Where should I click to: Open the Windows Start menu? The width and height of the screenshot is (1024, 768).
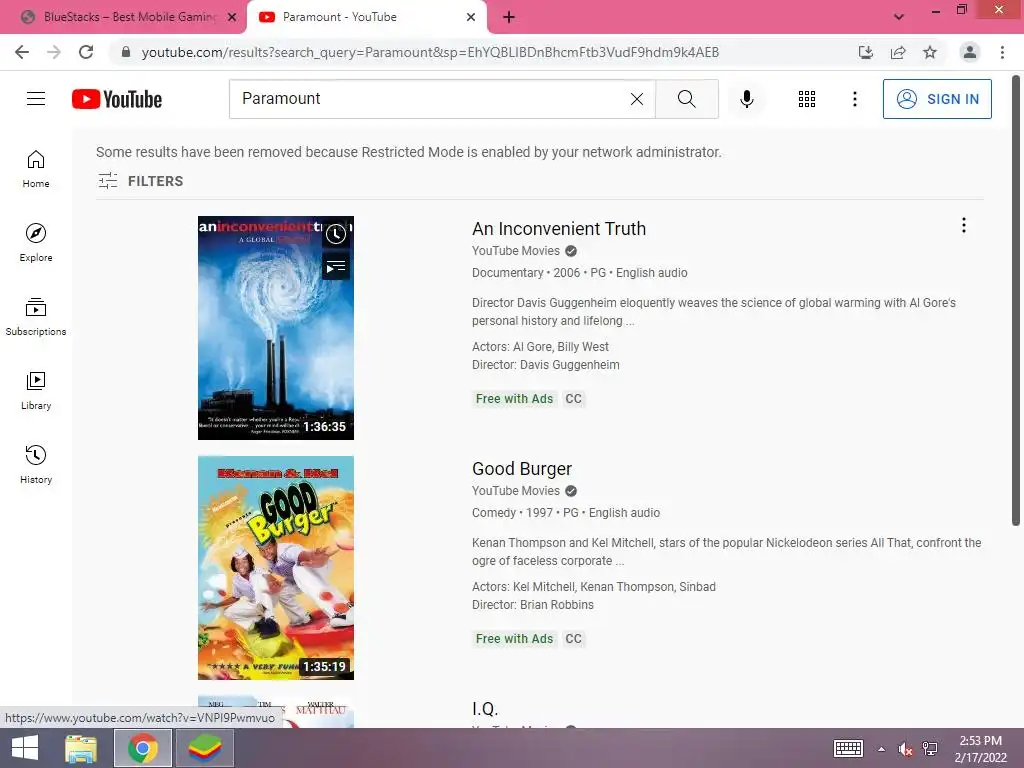[25, 748]
